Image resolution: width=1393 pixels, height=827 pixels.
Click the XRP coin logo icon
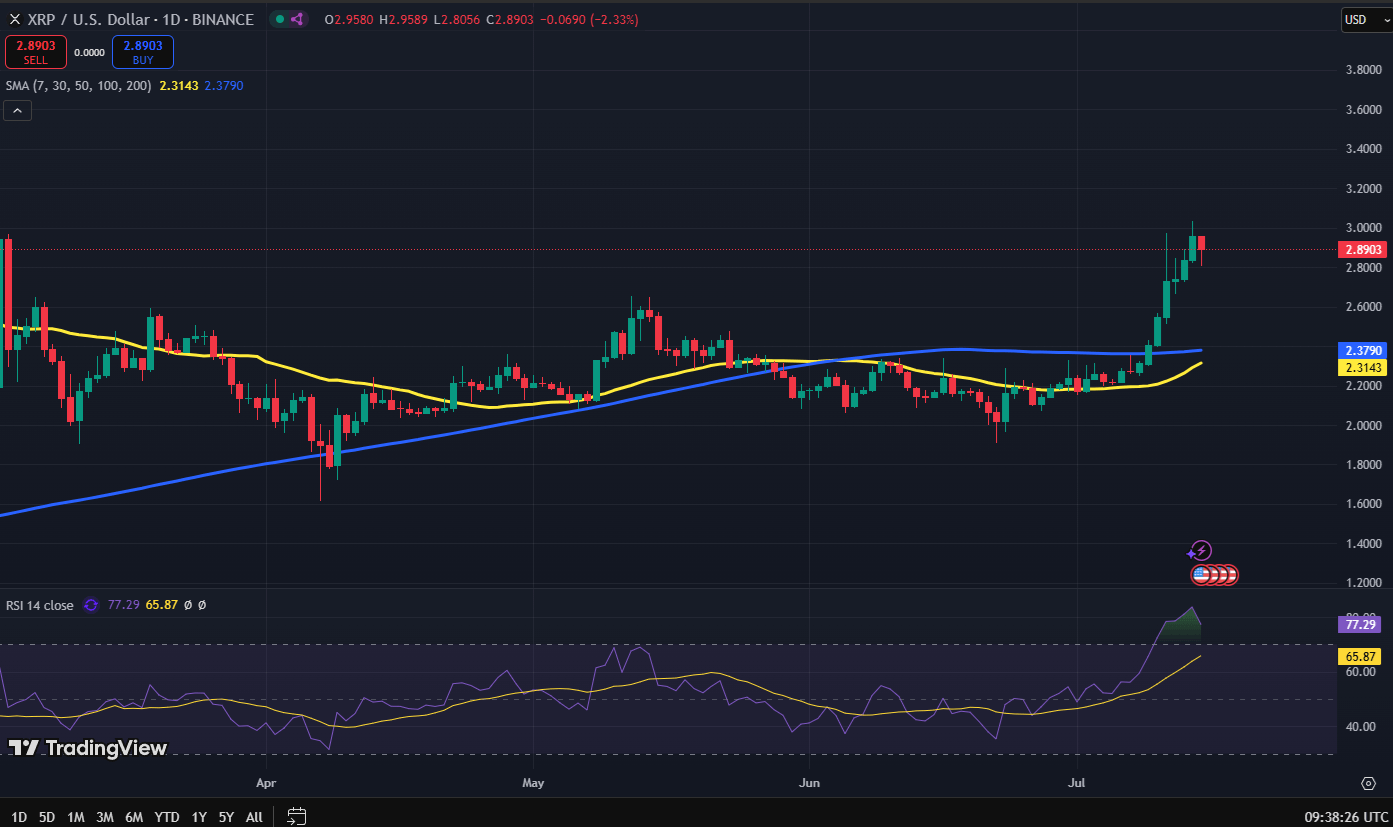15,19
